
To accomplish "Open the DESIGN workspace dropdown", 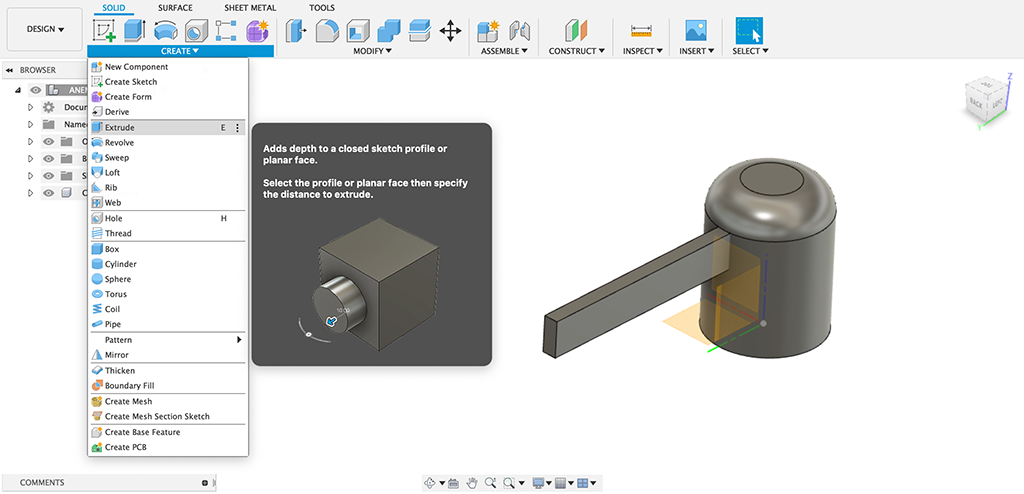I will coord(45,29).
